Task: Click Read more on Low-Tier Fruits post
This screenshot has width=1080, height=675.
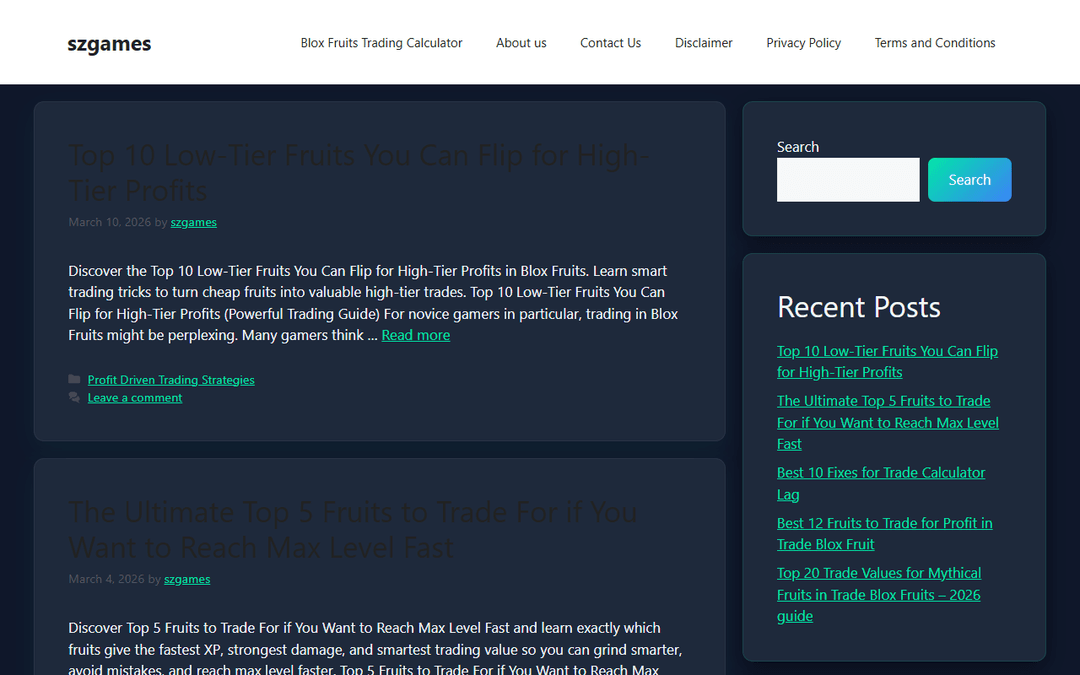Action: (415, 335)
